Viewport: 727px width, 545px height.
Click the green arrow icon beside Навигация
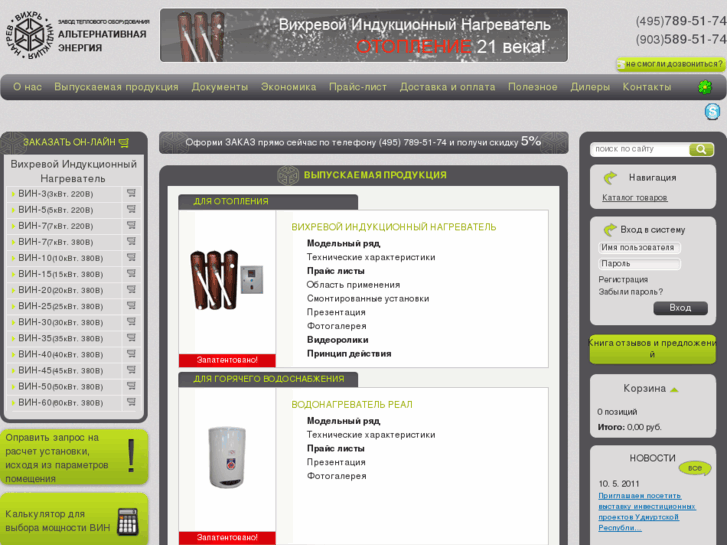(610, 177)
